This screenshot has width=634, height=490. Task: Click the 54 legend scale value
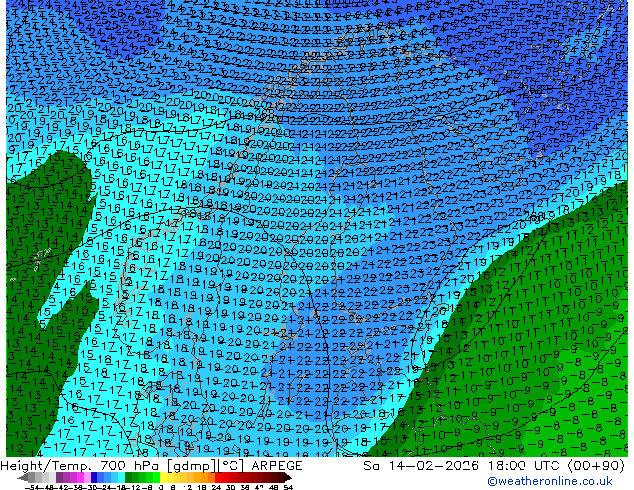tap(288, 488)
